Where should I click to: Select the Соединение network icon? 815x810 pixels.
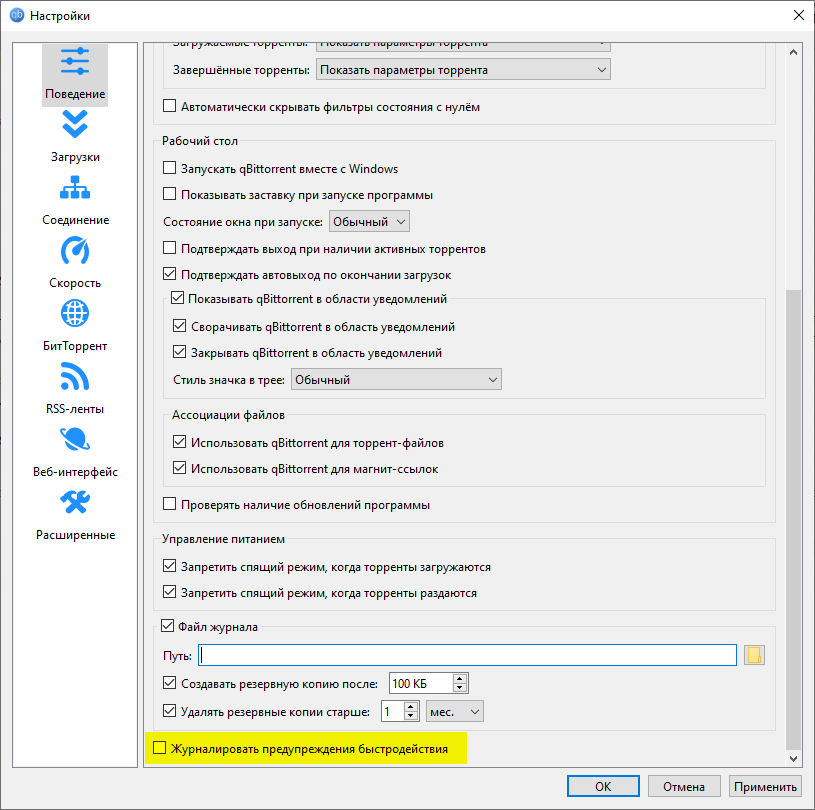75,187
